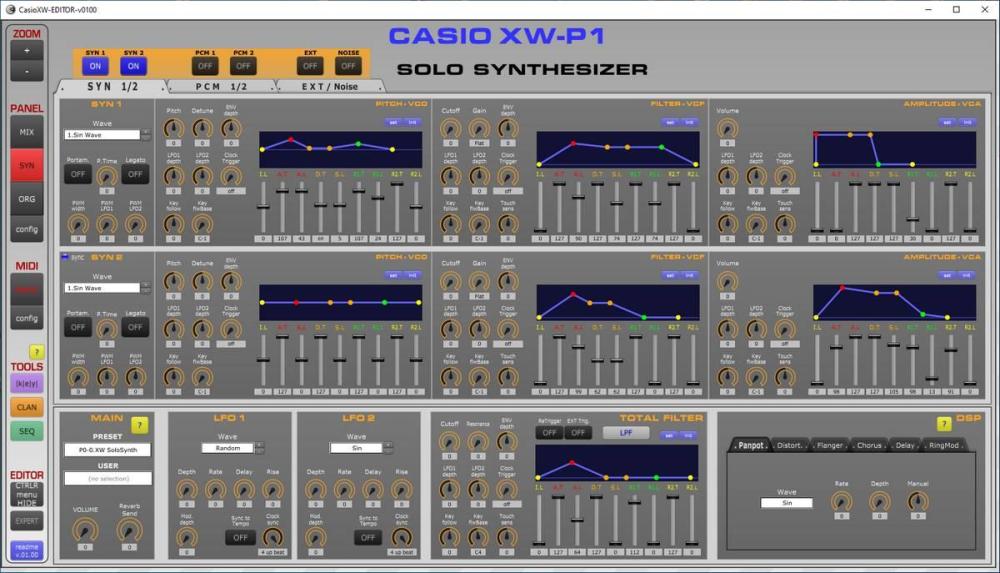Image resolution: width=1000 pixels, height=573 pixels.
Task: Click the DSP Panpot Rate knob
Action: coord(841,502)
